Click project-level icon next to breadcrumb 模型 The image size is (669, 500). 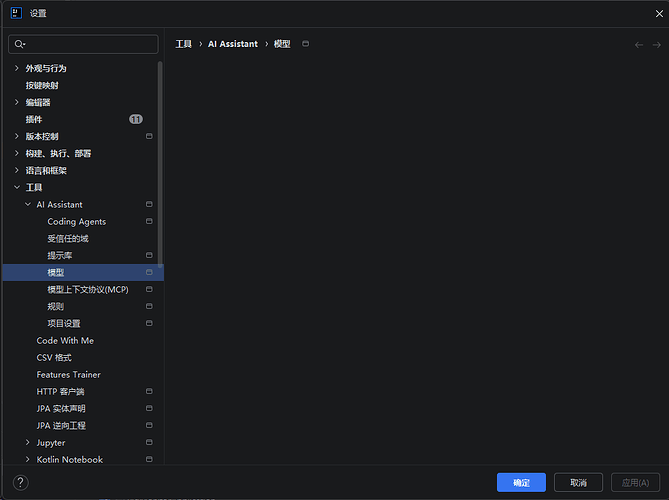[x=305, y=44]
